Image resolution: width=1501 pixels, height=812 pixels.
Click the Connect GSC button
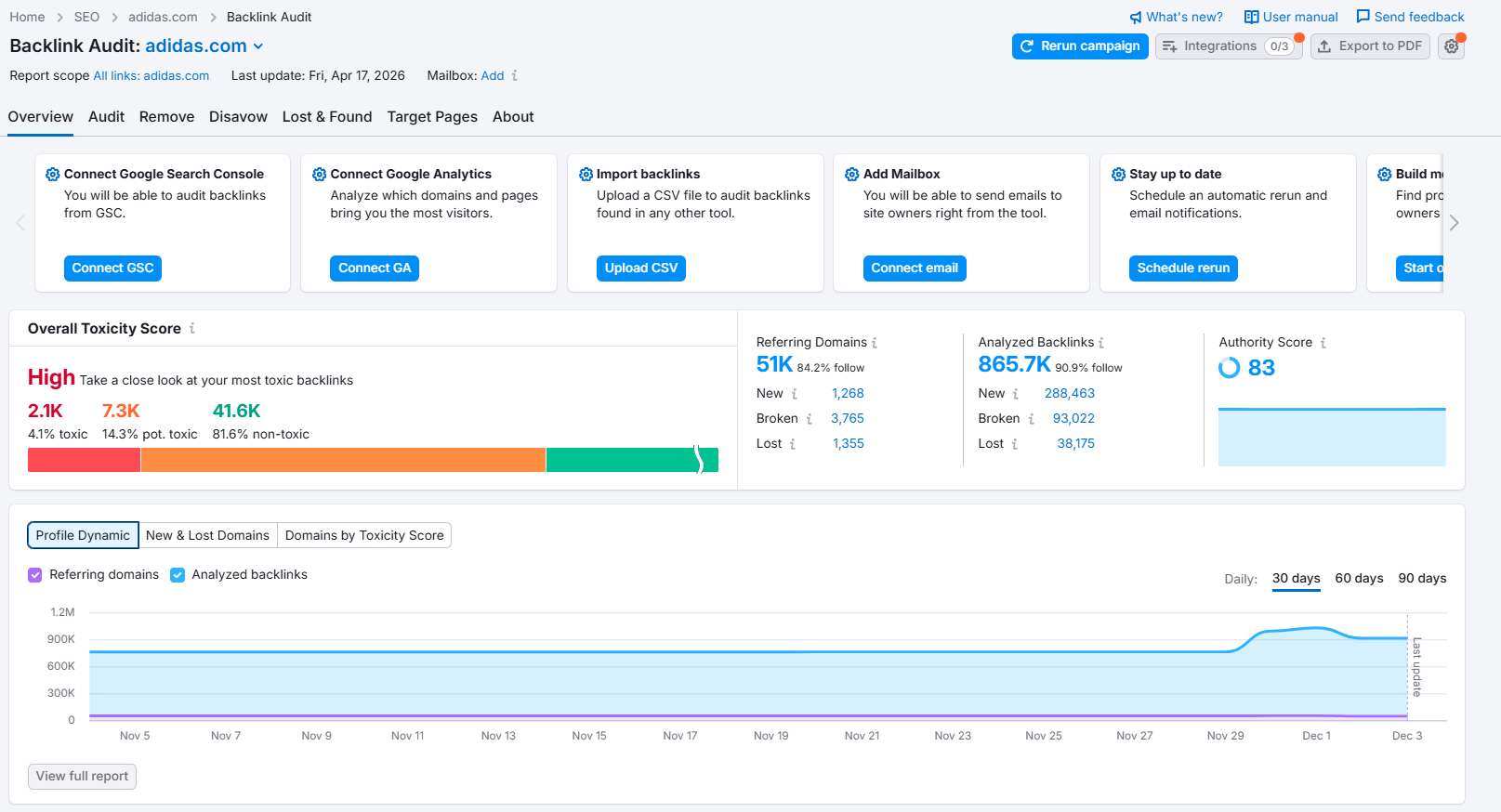click(112, 268)
